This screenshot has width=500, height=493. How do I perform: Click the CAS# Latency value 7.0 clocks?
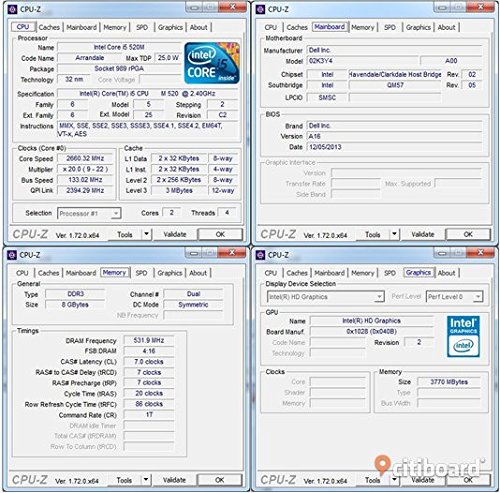point(149,362)
